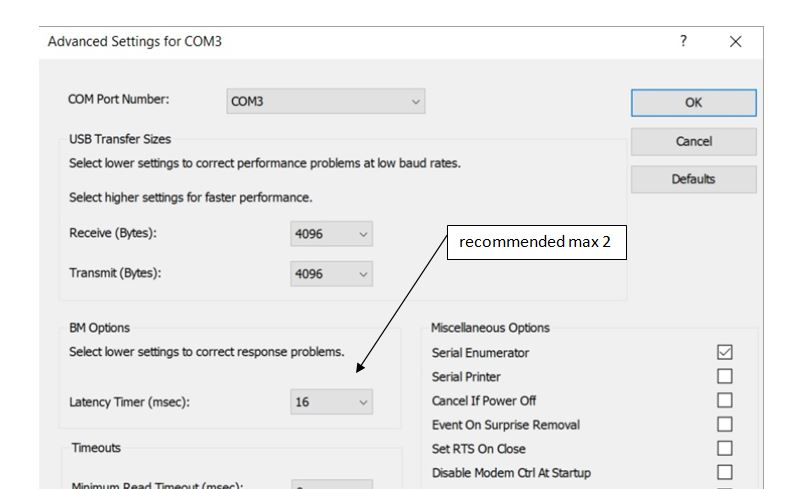This screenshot has width=791, height=489.
Task: Open the COM Port Number dropdown
Action: pyautogui.click(x=327, y=101)
